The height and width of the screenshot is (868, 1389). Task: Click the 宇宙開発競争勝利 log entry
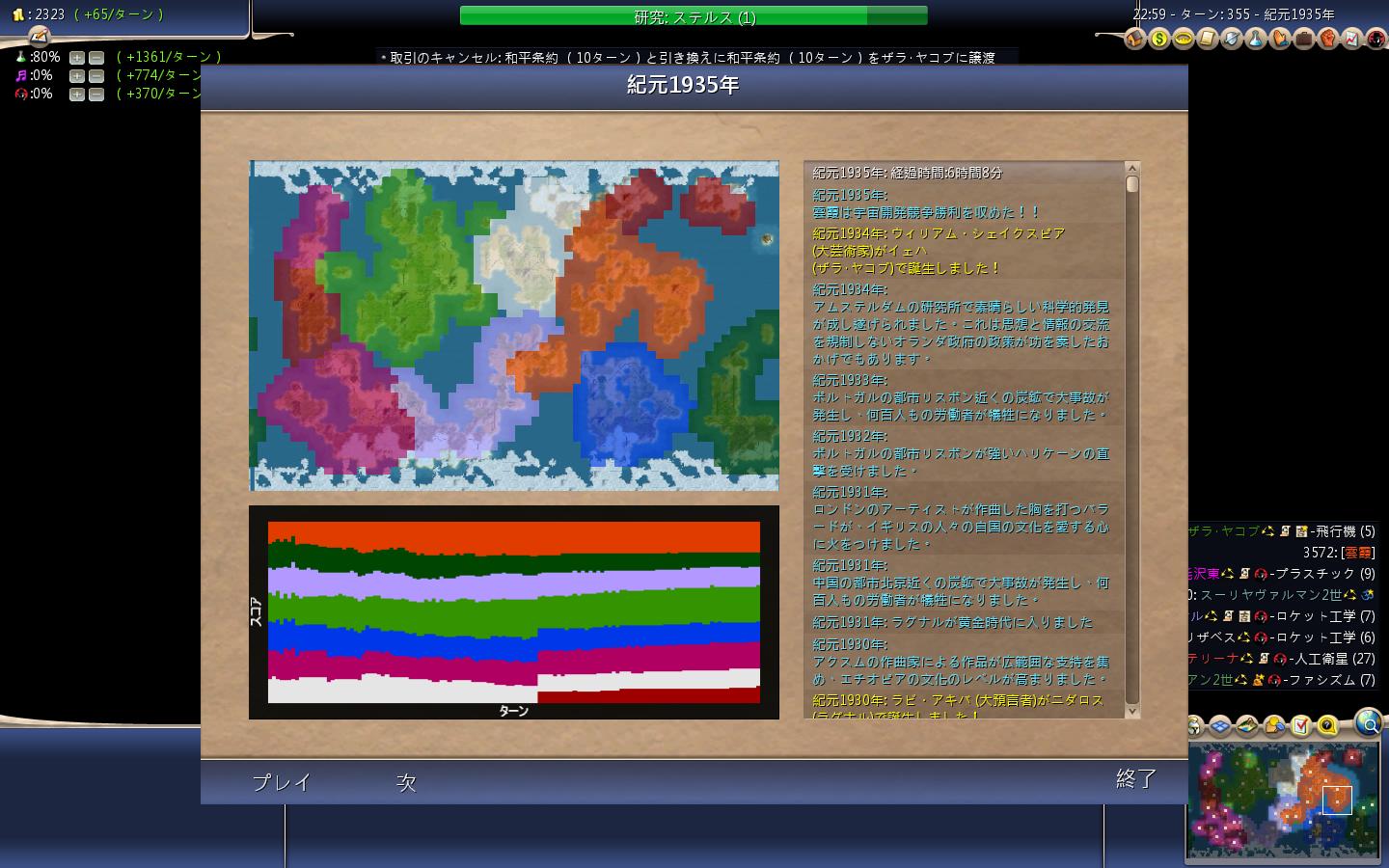pos(965,203)
